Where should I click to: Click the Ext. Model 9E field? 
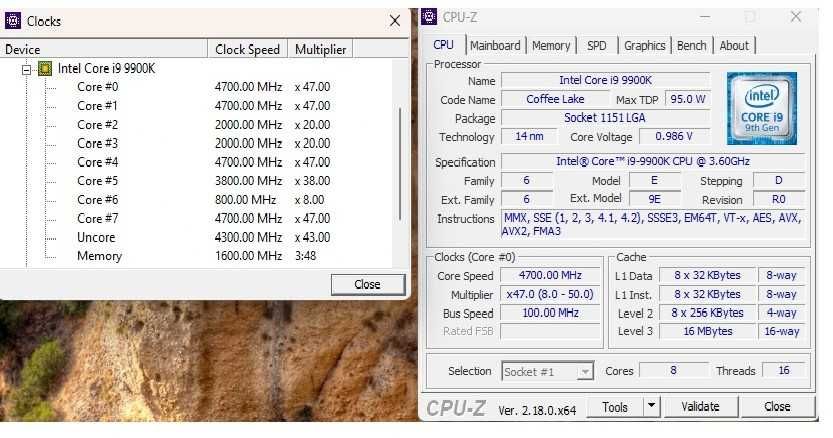point(654,199)
